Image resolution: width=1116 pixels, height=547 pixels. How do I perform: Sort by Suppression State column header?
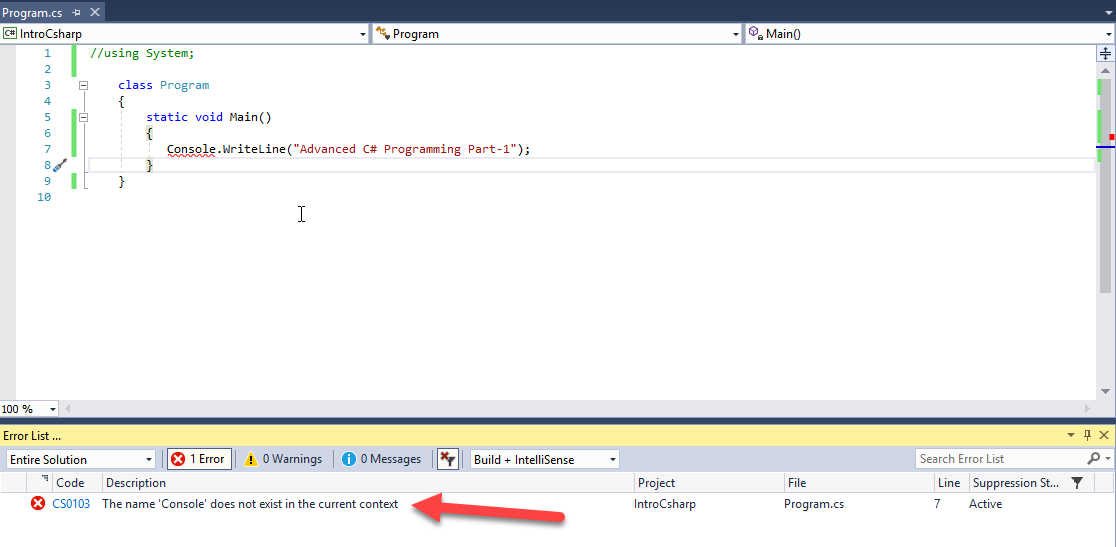pyautogui.click(x=1016, y=483)
